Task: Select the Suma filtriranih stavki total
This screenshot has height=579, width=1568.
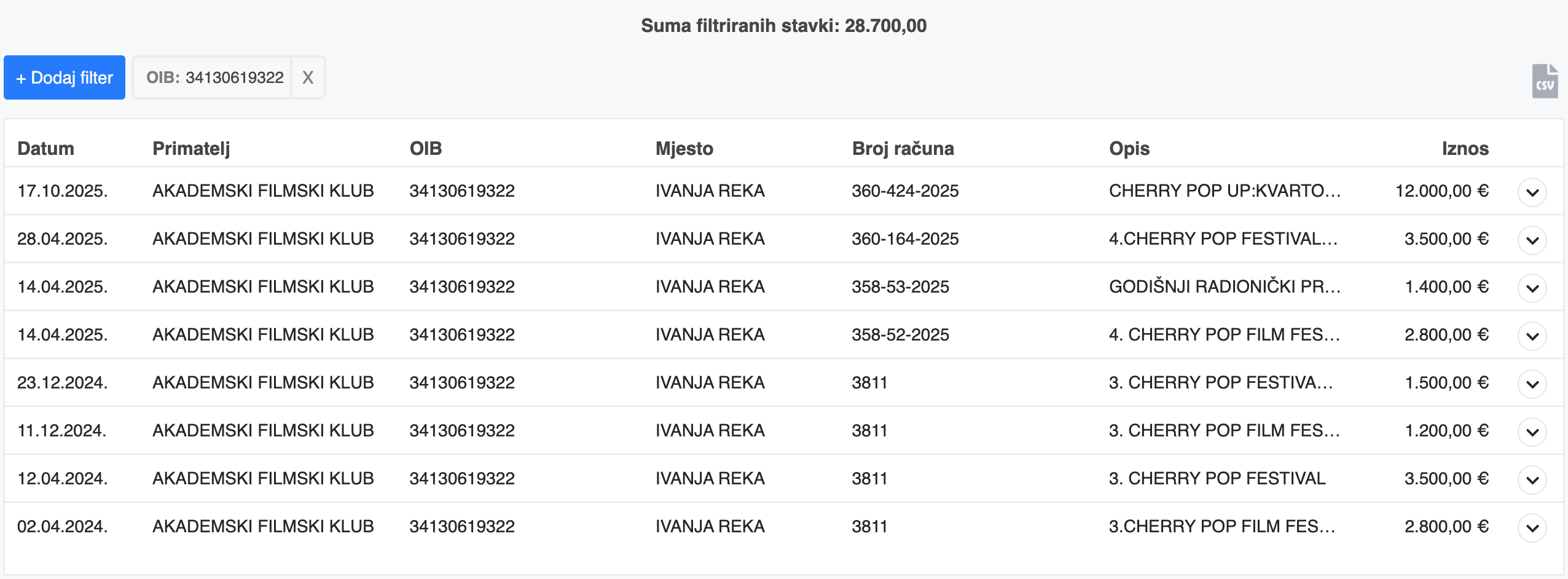Action: tap(783, 26)
